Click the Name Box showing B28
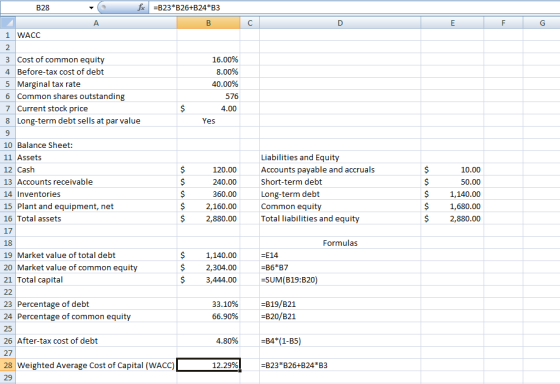This screenshot has height=384, width=560. coord(43,8)
